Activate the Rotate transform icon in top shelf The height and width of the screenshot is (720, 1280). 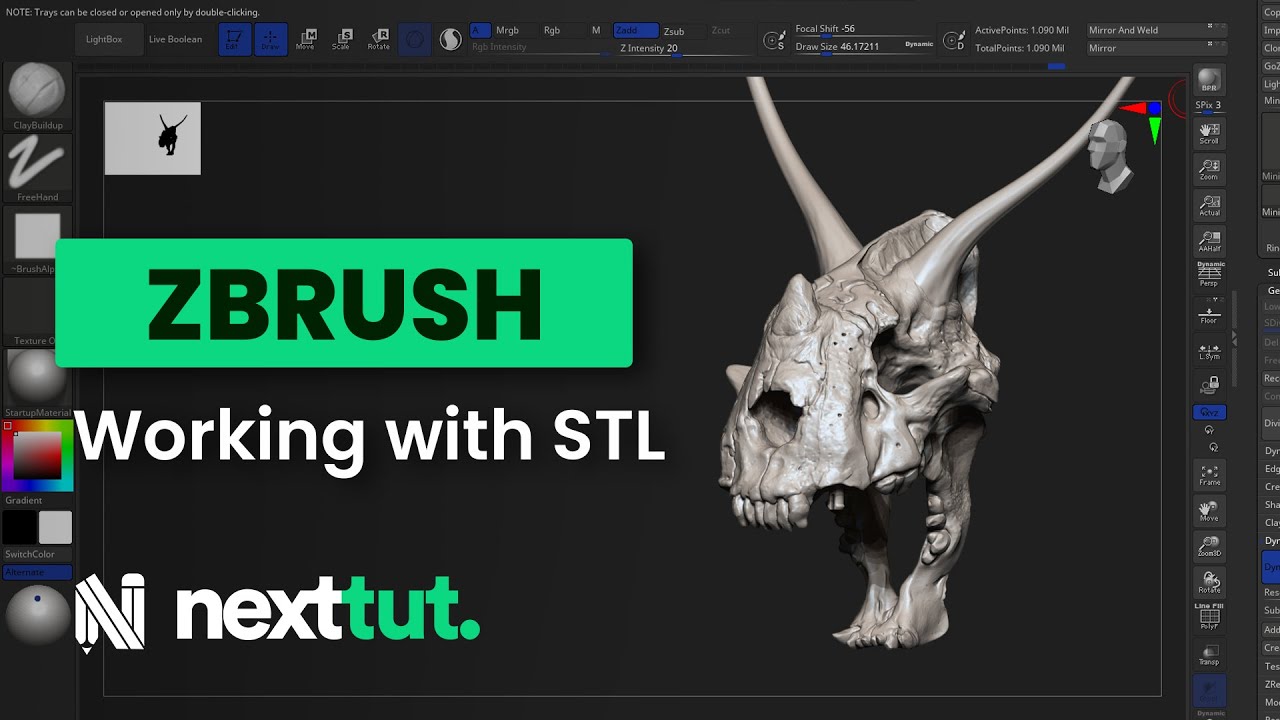pyautogui.click(x=379, y=39)
